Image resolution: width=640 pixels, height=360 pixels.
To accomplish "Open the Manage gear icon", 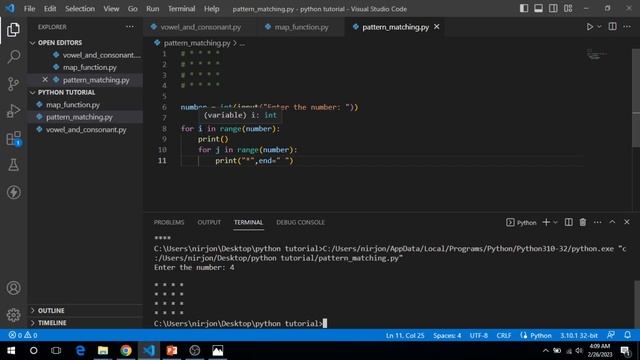I will pyautogui.click(x=13, y=315).
